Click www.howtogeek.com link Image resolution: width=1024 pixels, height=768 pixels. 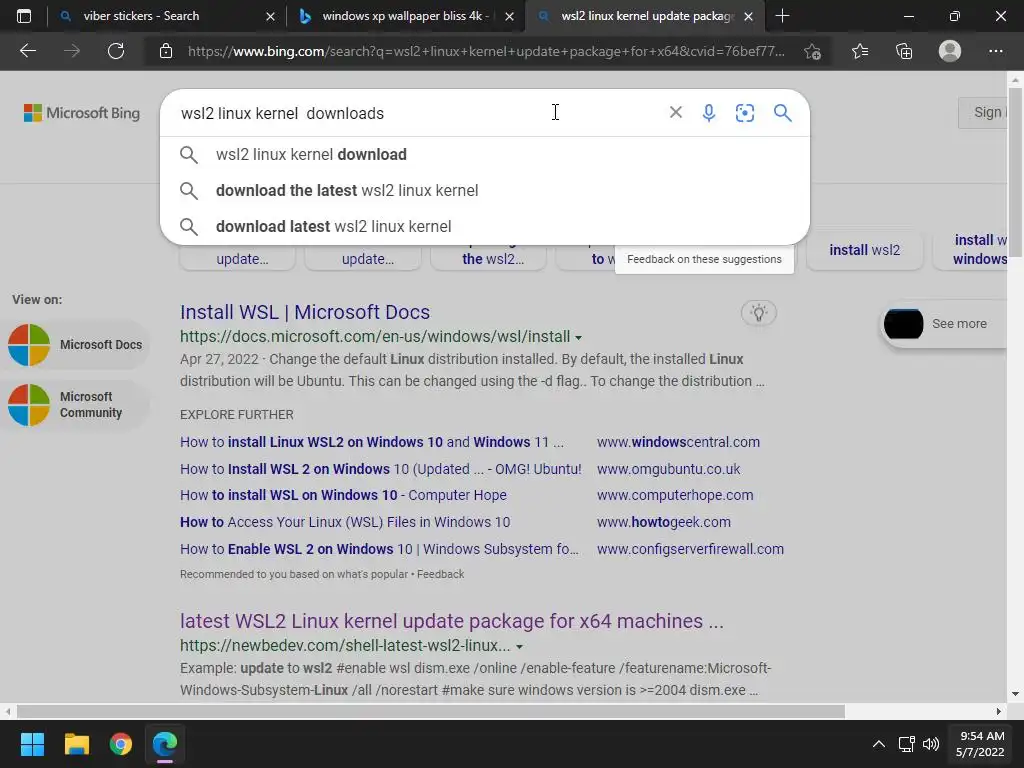[x=664, y=522]
